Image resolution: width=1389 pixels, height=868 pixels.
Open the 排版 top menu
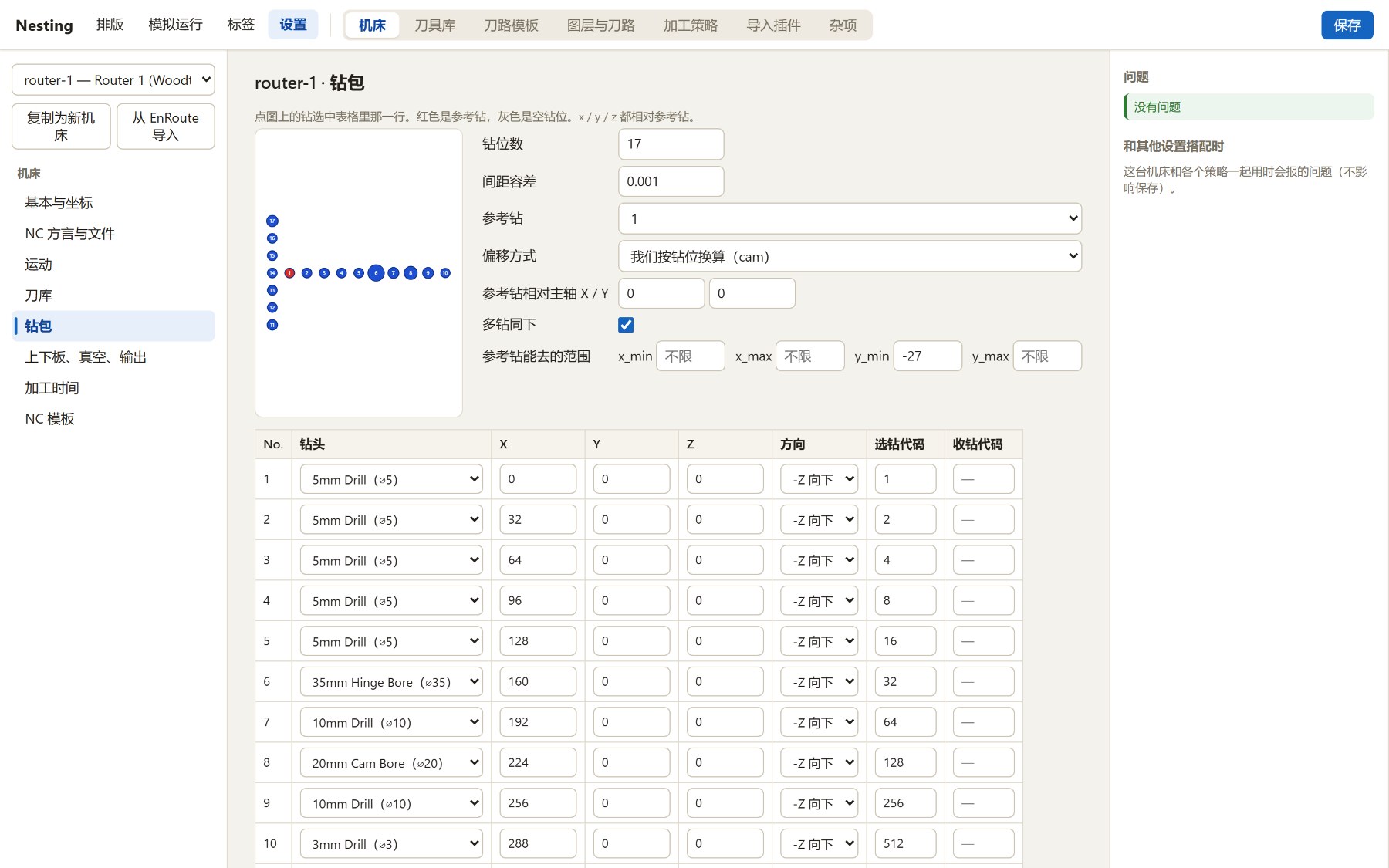pyautogui.click(x=110, y=25)
